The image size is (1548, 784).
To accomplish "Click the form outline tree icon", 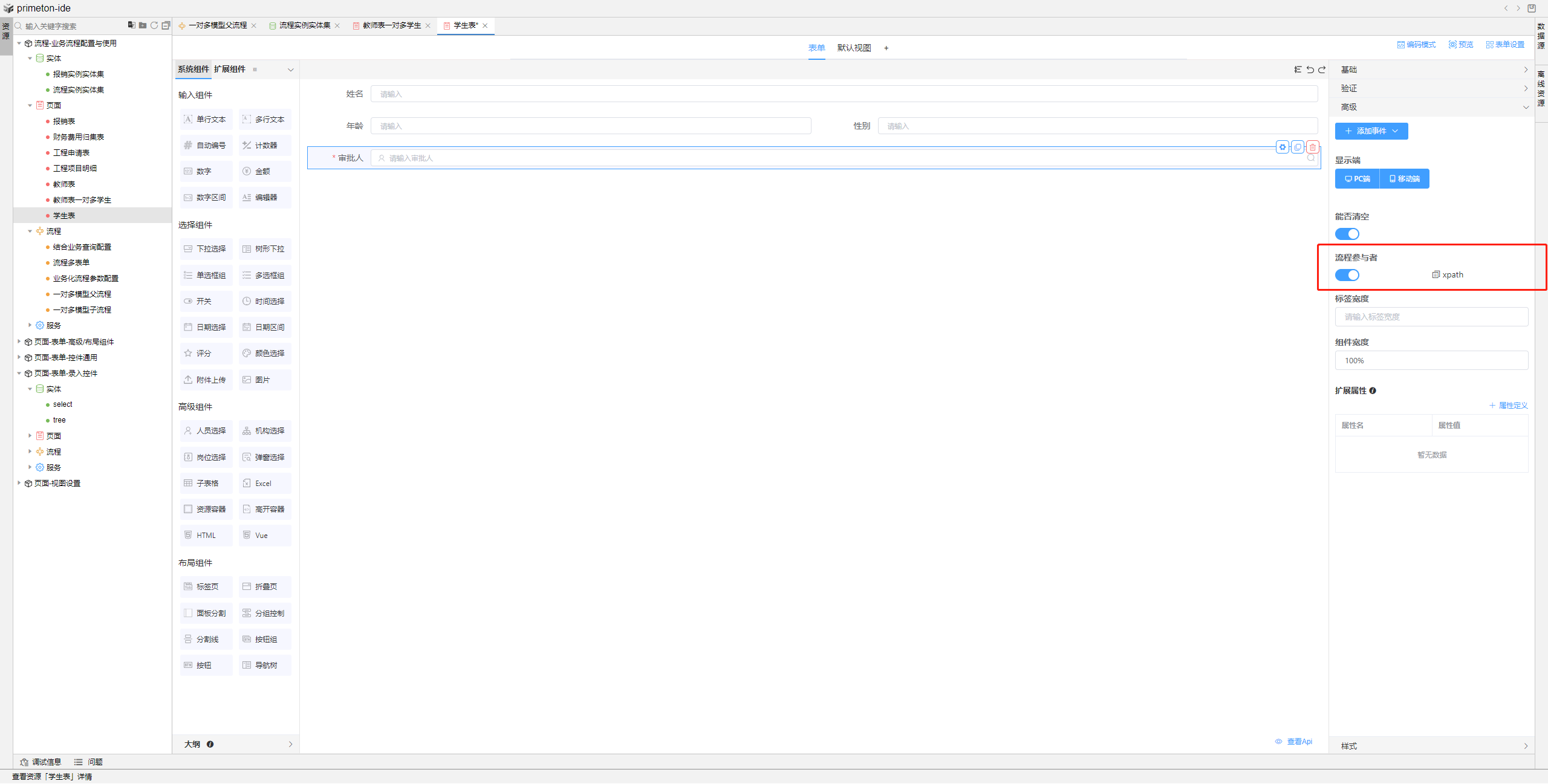I will pos(1298,70).
